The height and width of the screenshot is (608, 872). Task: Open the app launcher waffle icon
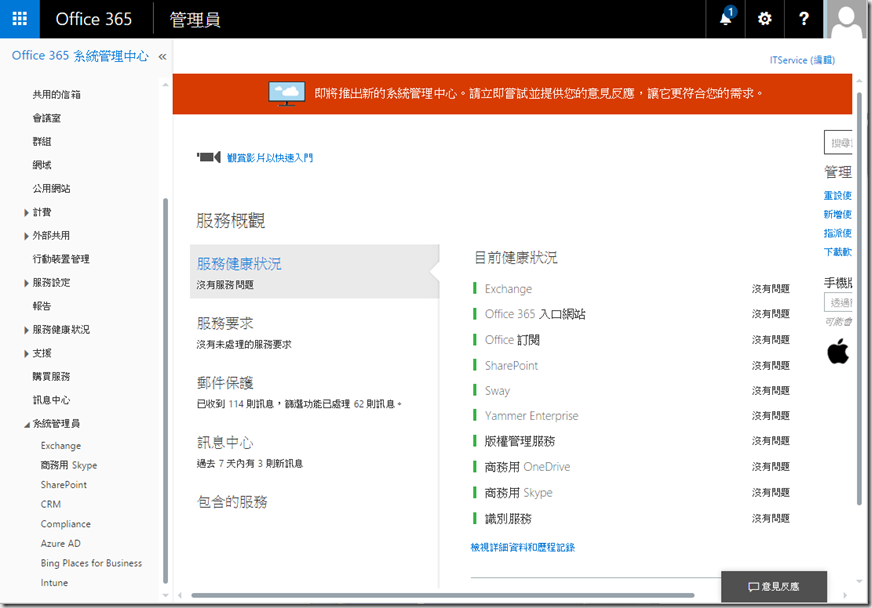20,19
